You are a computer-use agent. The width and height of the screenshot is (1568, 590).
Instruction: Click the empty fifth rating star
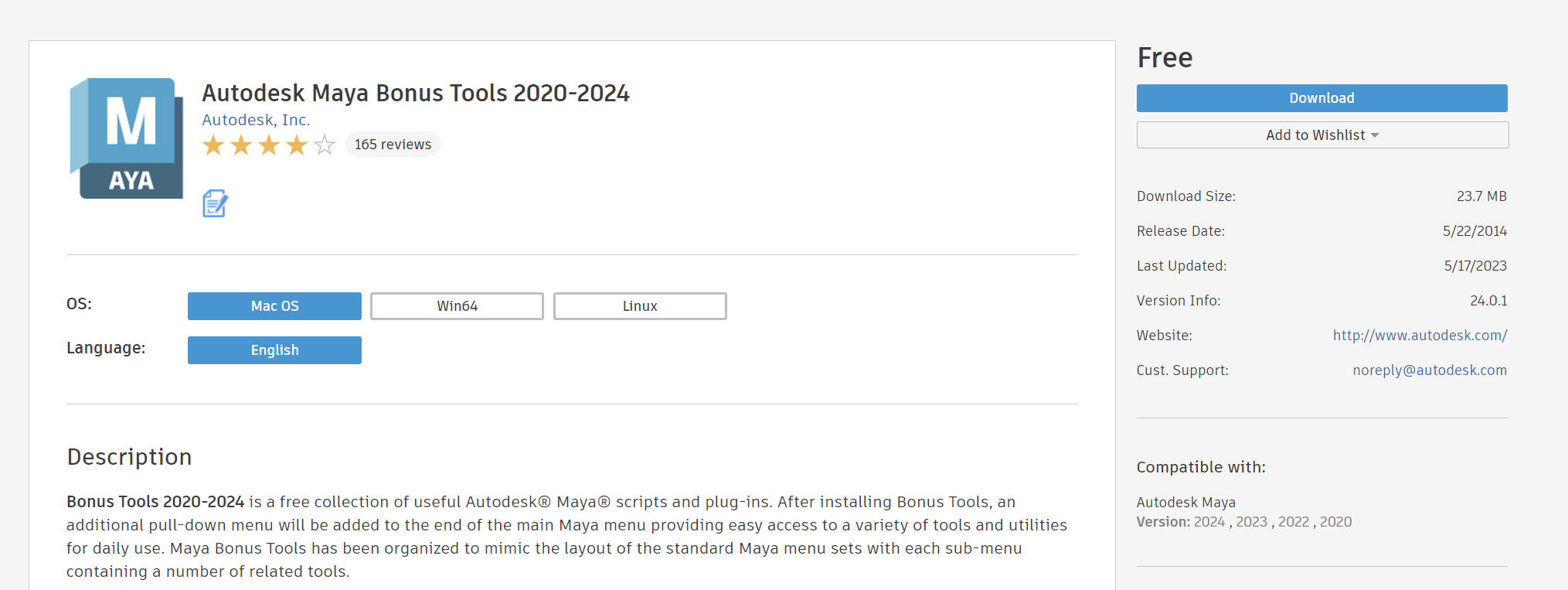coord(325,145)
